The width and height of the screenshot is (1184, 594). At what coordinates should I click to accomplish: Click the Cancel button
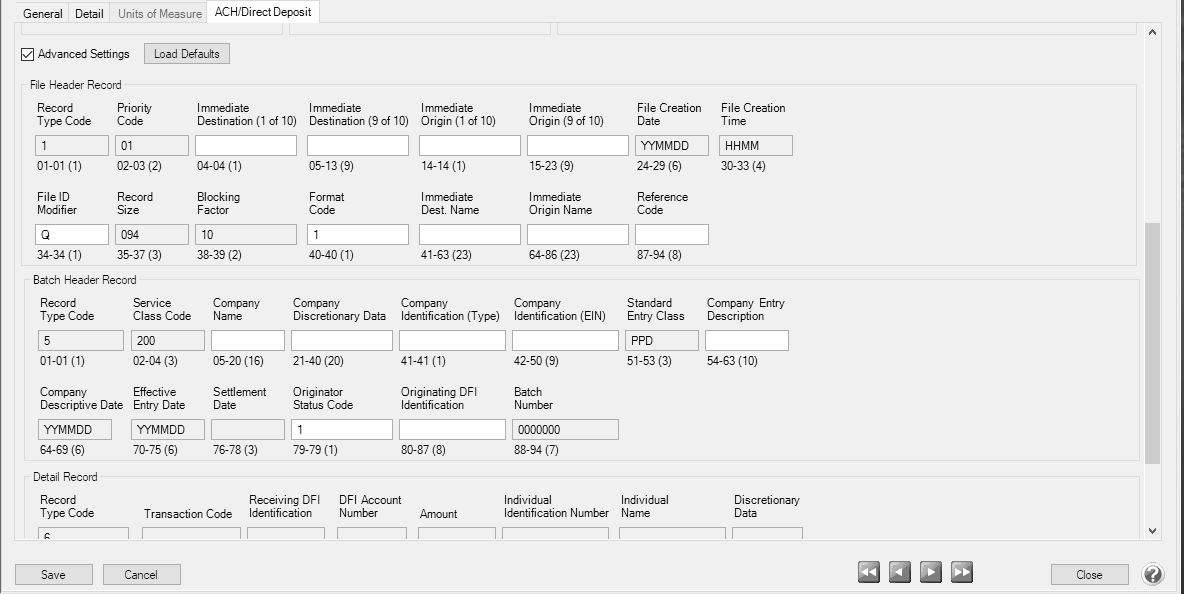coord(141,574)
